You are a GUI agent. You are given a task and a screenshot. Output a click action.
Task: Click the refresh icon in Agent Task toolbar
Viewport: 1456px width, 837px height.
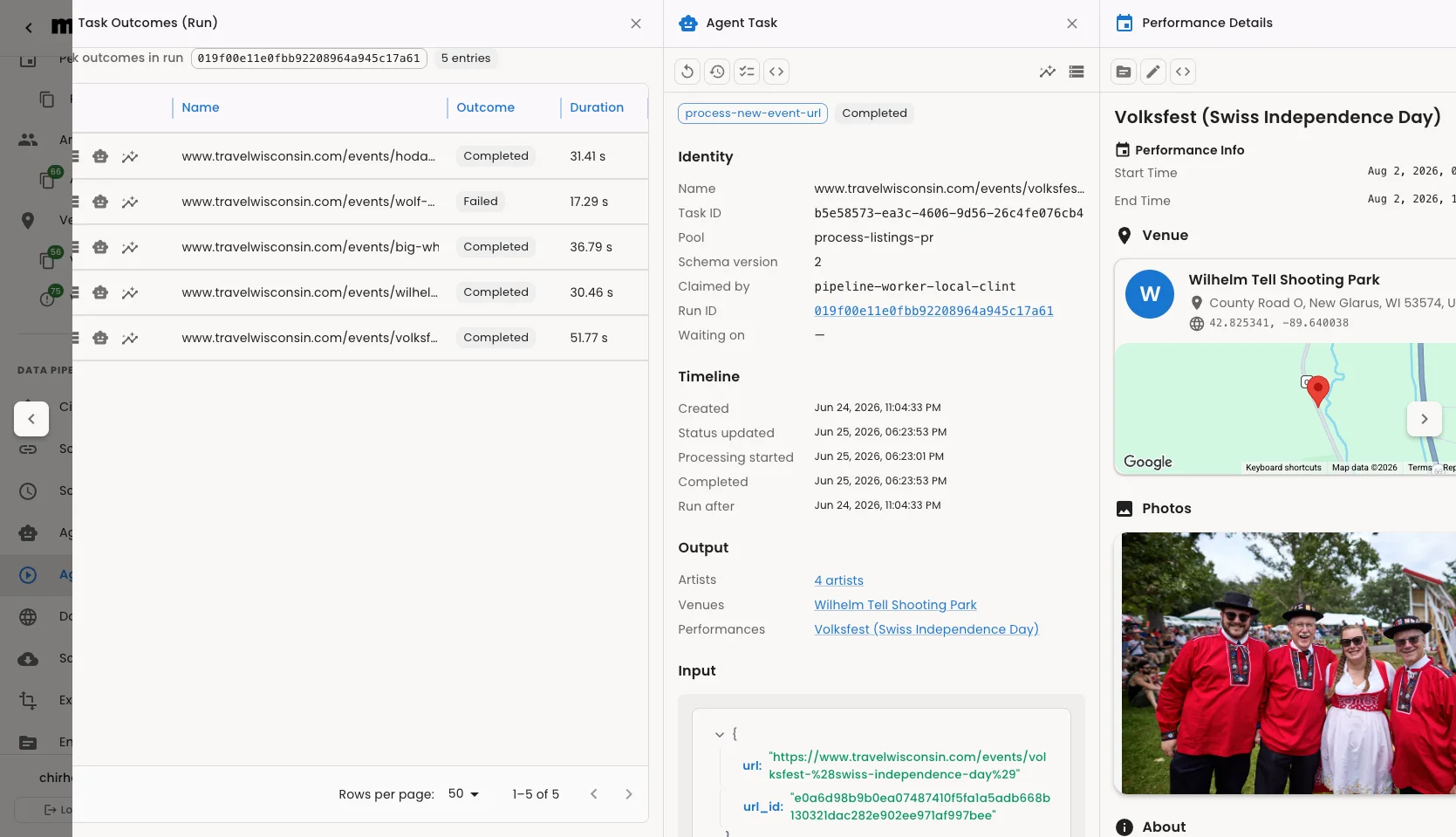pos(687,72)
